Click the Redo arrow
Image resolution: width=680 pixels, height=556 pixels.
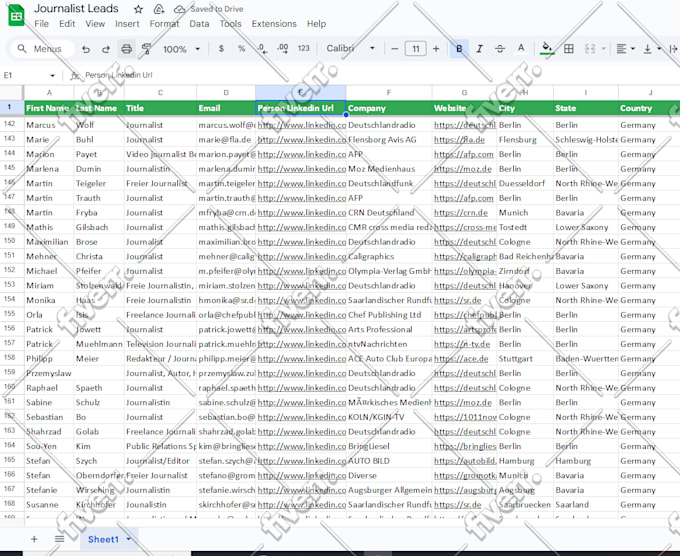(106, 49)
